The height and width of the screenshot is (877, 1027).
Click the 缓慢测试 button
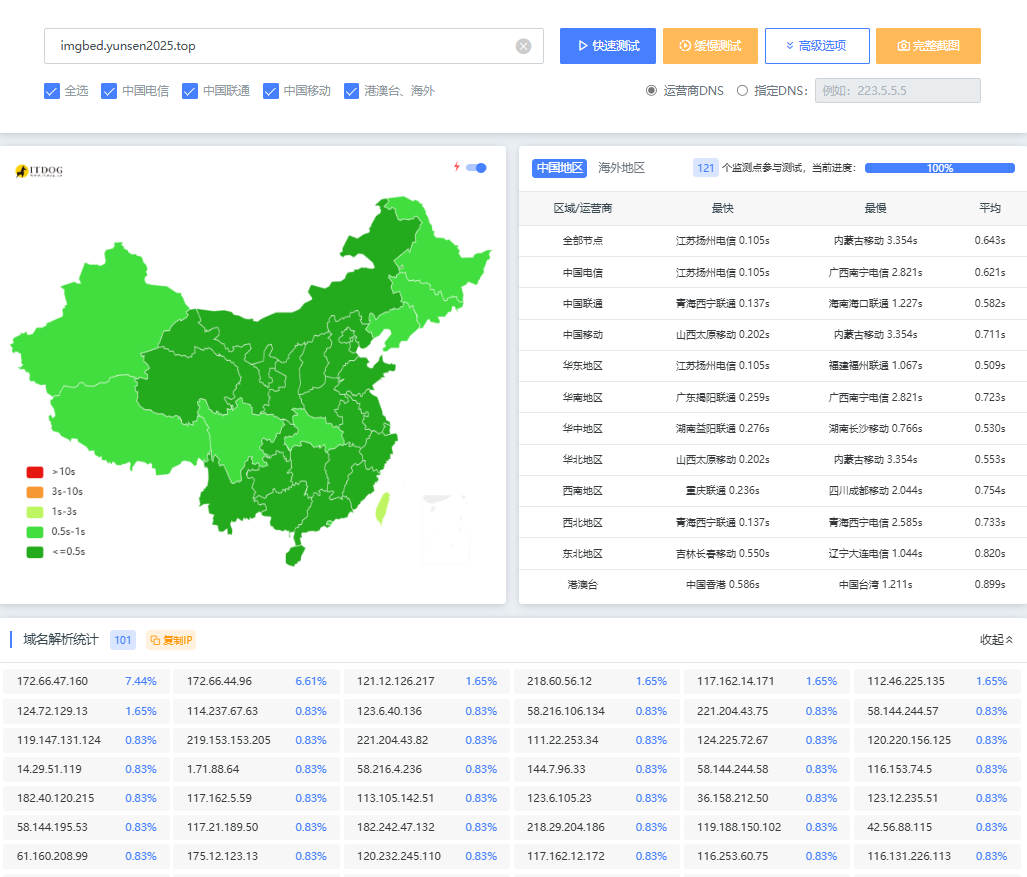point(710,46)
